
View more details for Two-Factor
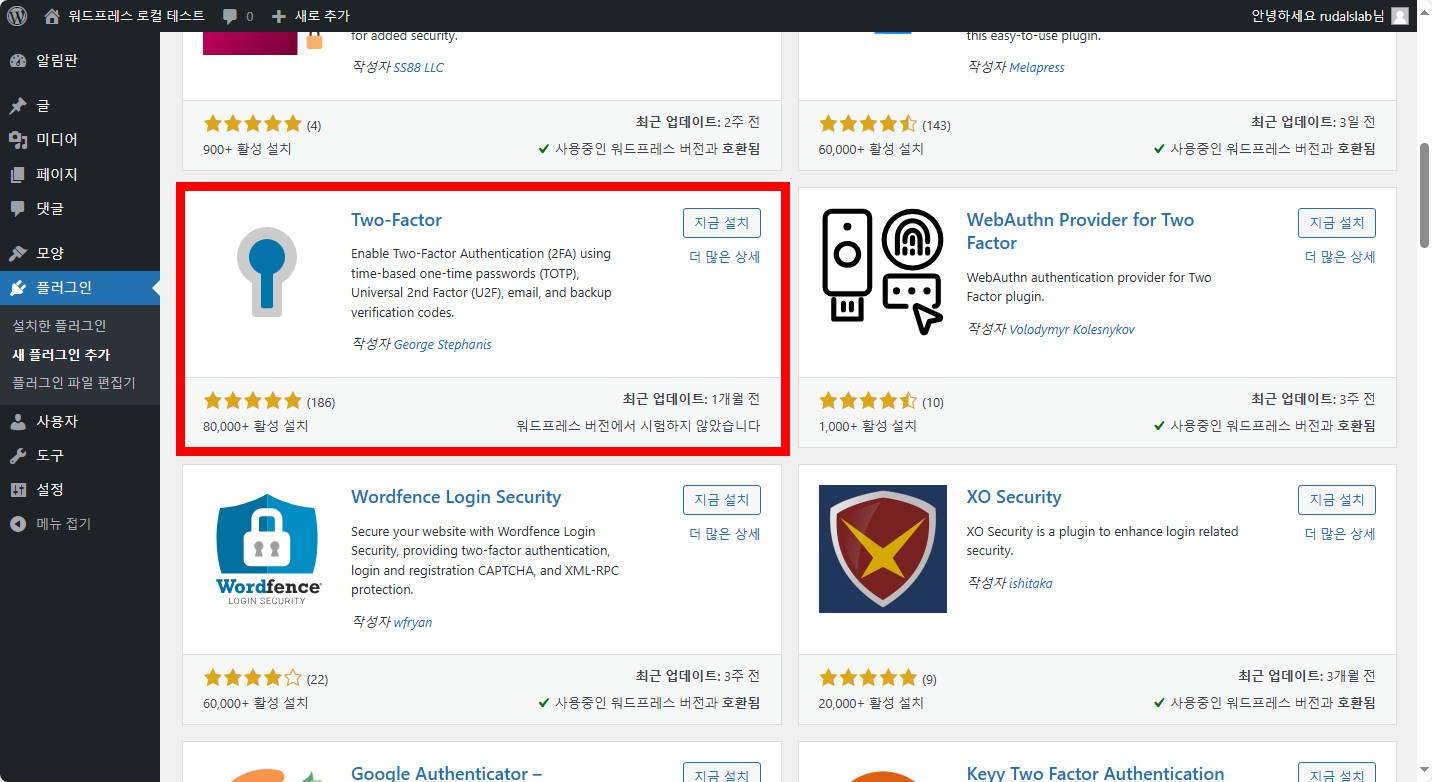pyautogui.click(x=725, y=256)
